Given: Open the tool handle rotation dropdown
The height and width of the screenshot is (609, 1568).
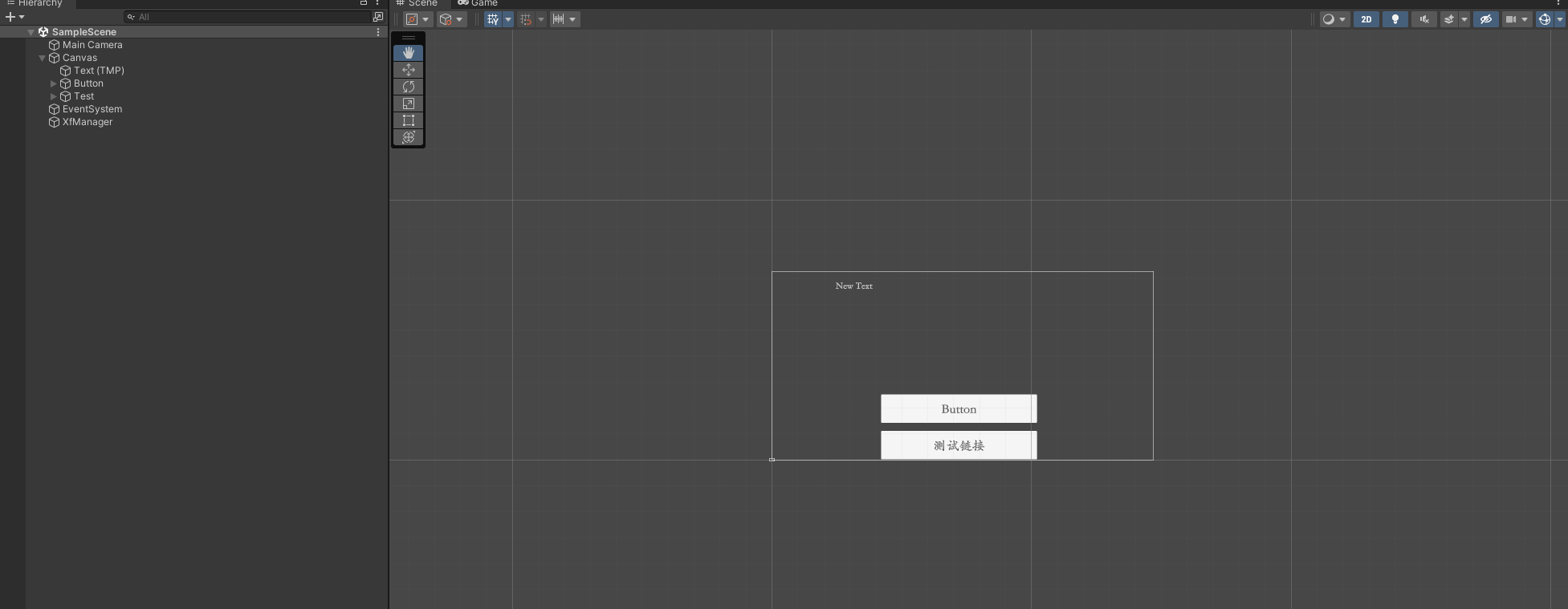Looking at the screenshot, I should [x=451, y=19].
